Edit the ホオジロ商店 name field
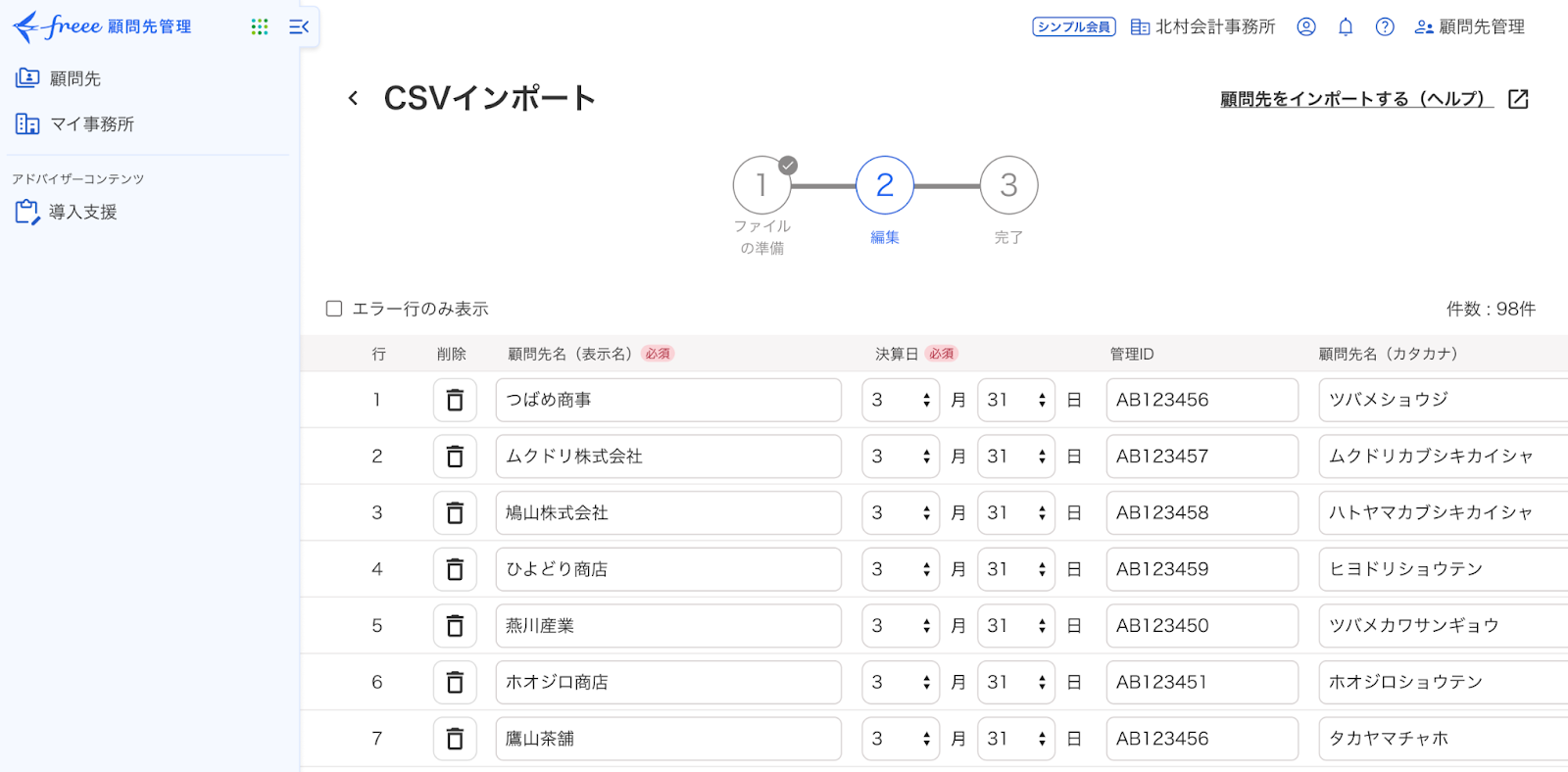The height and width of the screenshot is (772, 1568). (668, 682)
